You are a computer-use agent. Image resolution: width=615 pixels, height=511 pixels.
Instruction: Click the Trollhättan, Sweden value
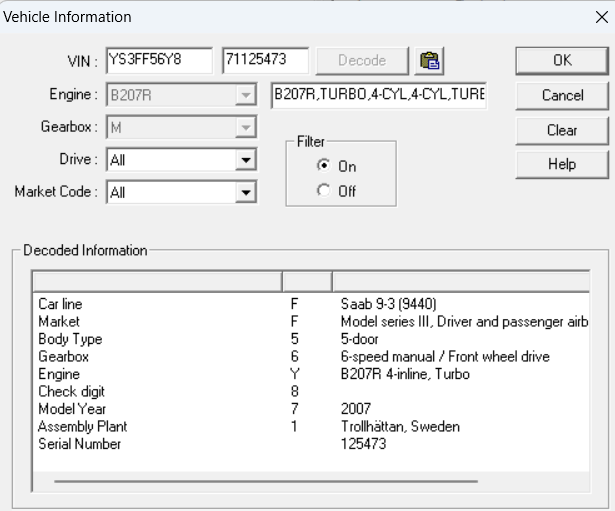coord(400,426)
